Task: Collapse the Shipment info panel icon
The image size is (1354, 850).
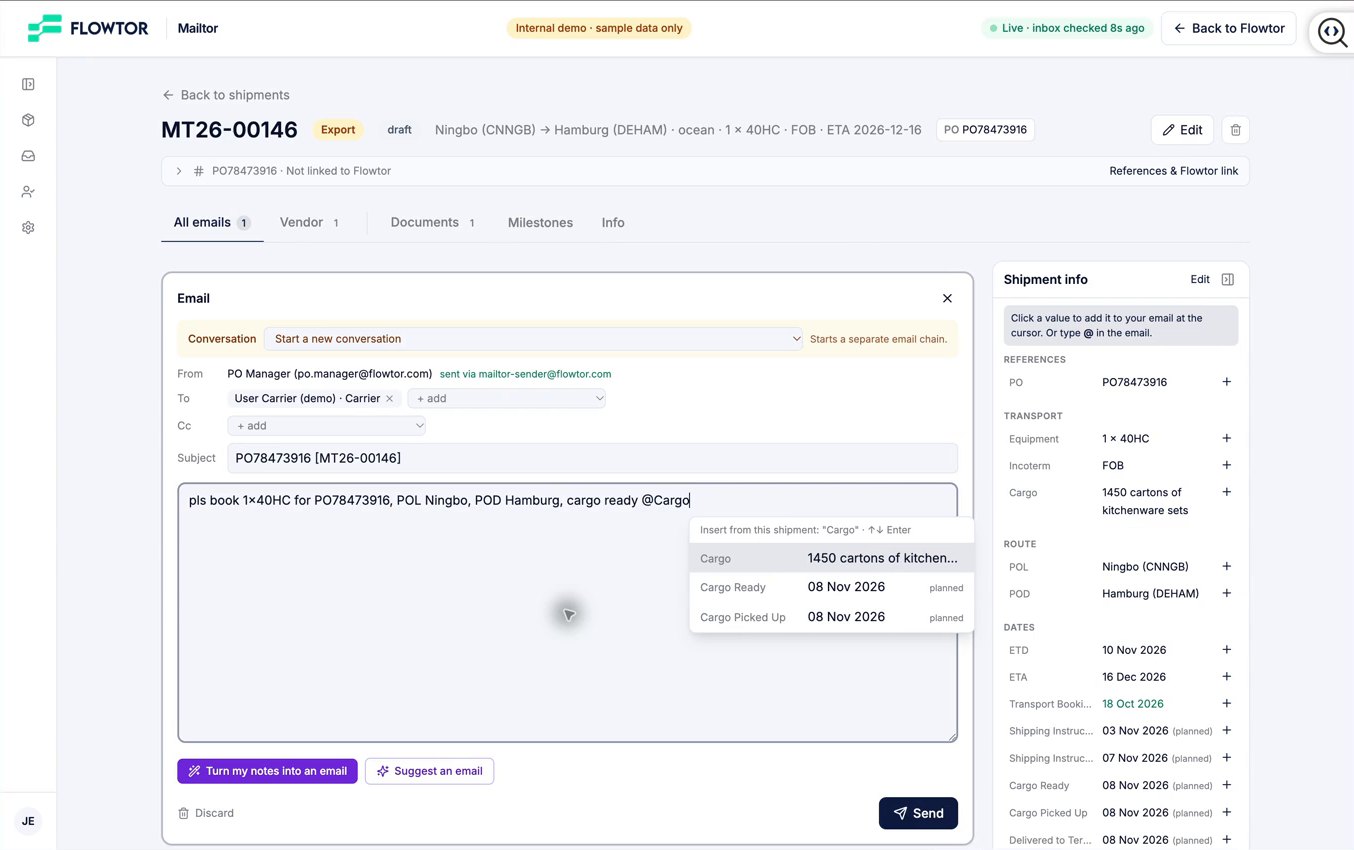Action: [1228, 280]
